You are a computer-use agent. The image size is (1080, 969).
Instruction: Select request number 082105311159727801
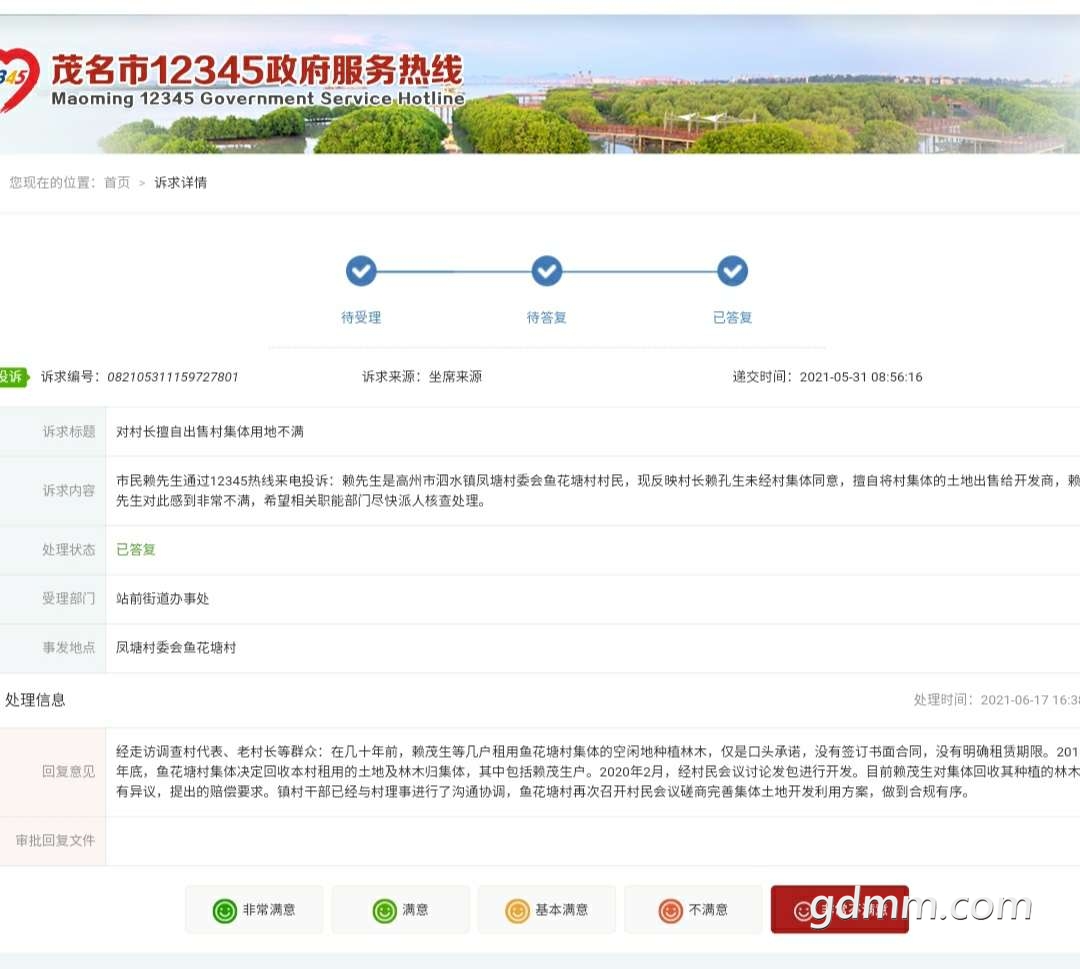click(x=173, y=377)
